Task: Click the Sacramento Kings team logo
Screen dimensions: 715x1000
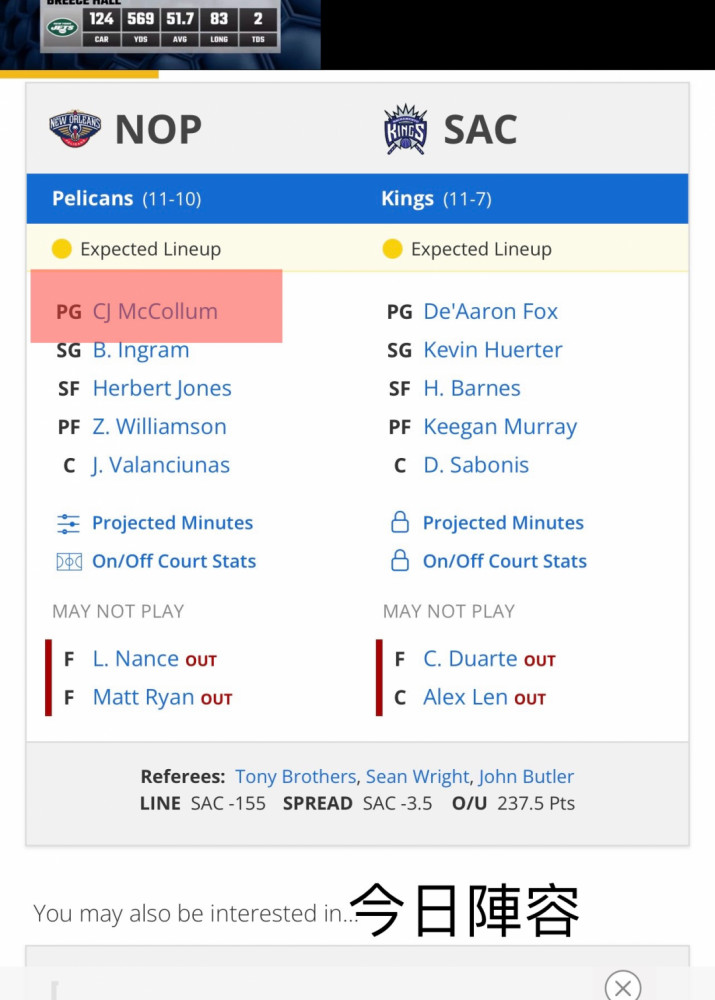Action: [405, 129]
